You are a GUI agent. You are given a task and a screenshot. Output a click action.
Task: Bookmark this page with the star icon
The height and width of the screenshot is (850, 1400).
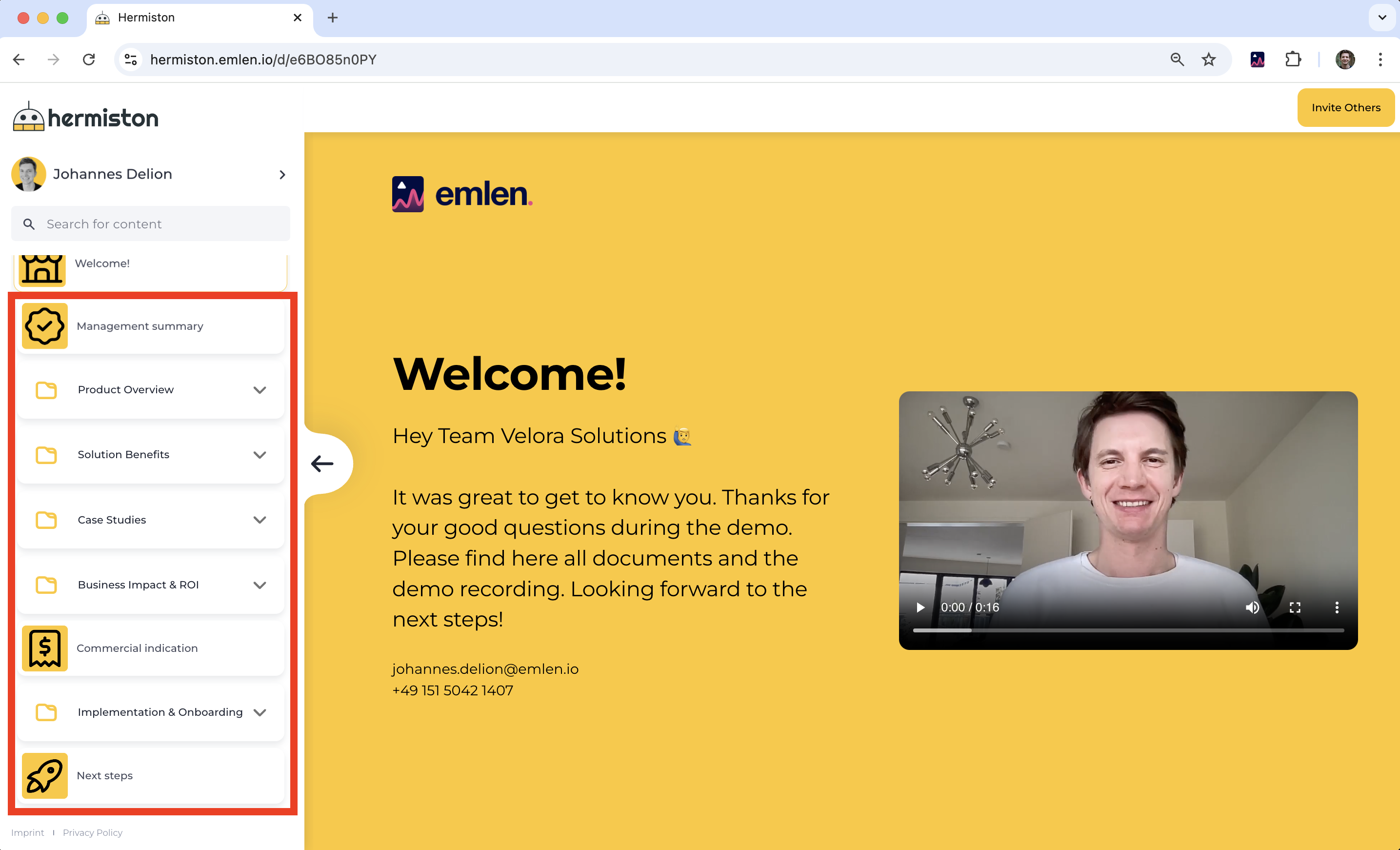click(x=1208, y=59)
